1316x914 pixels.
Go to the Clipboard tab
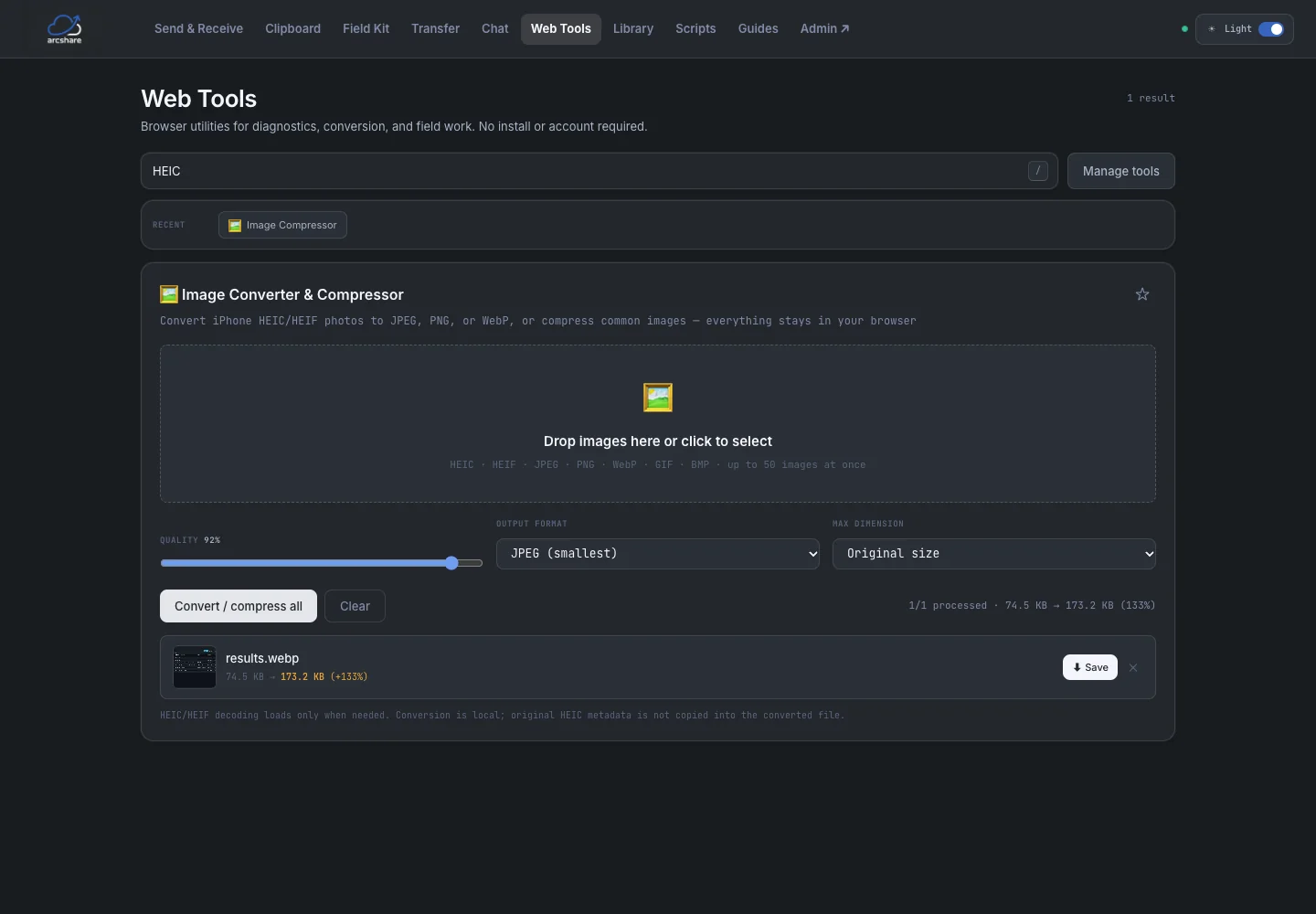292,29
